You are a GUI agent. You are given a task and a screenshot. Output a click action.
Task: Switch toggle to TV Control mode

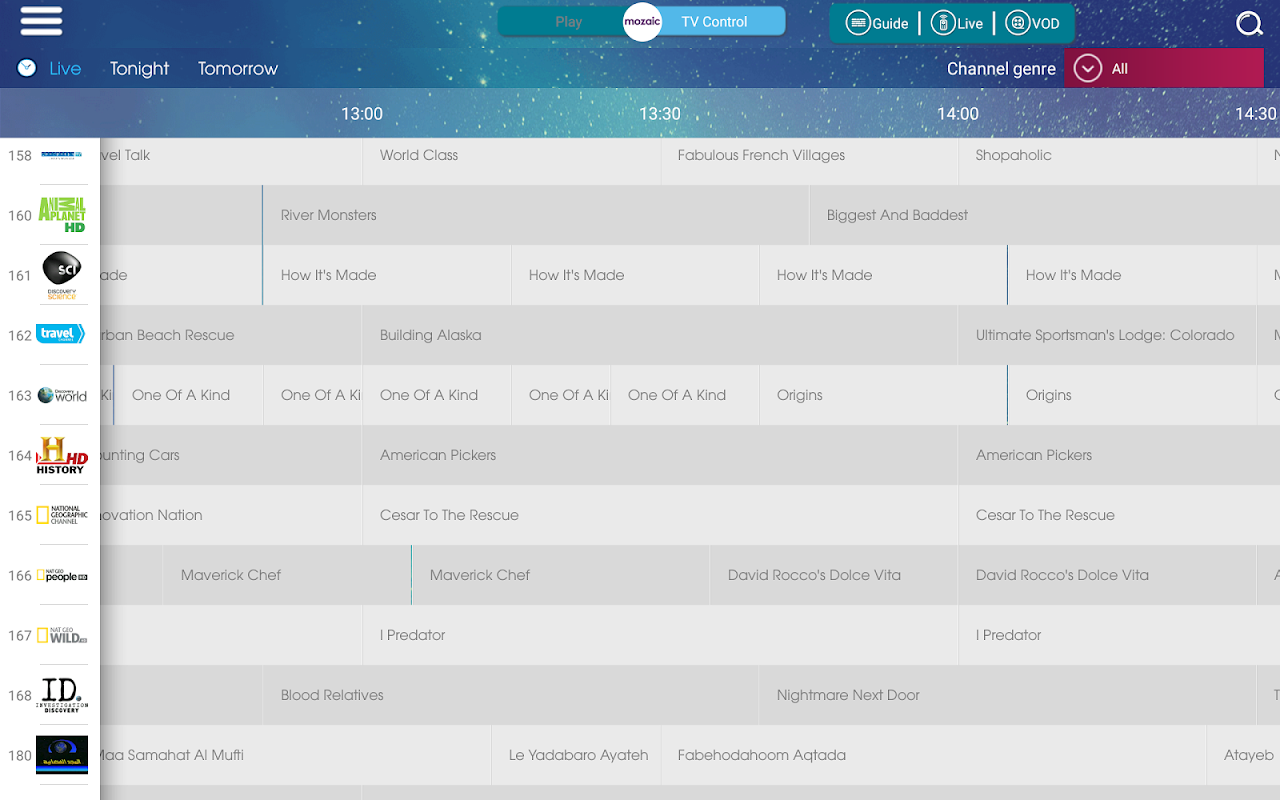click(x=714, y=22)
